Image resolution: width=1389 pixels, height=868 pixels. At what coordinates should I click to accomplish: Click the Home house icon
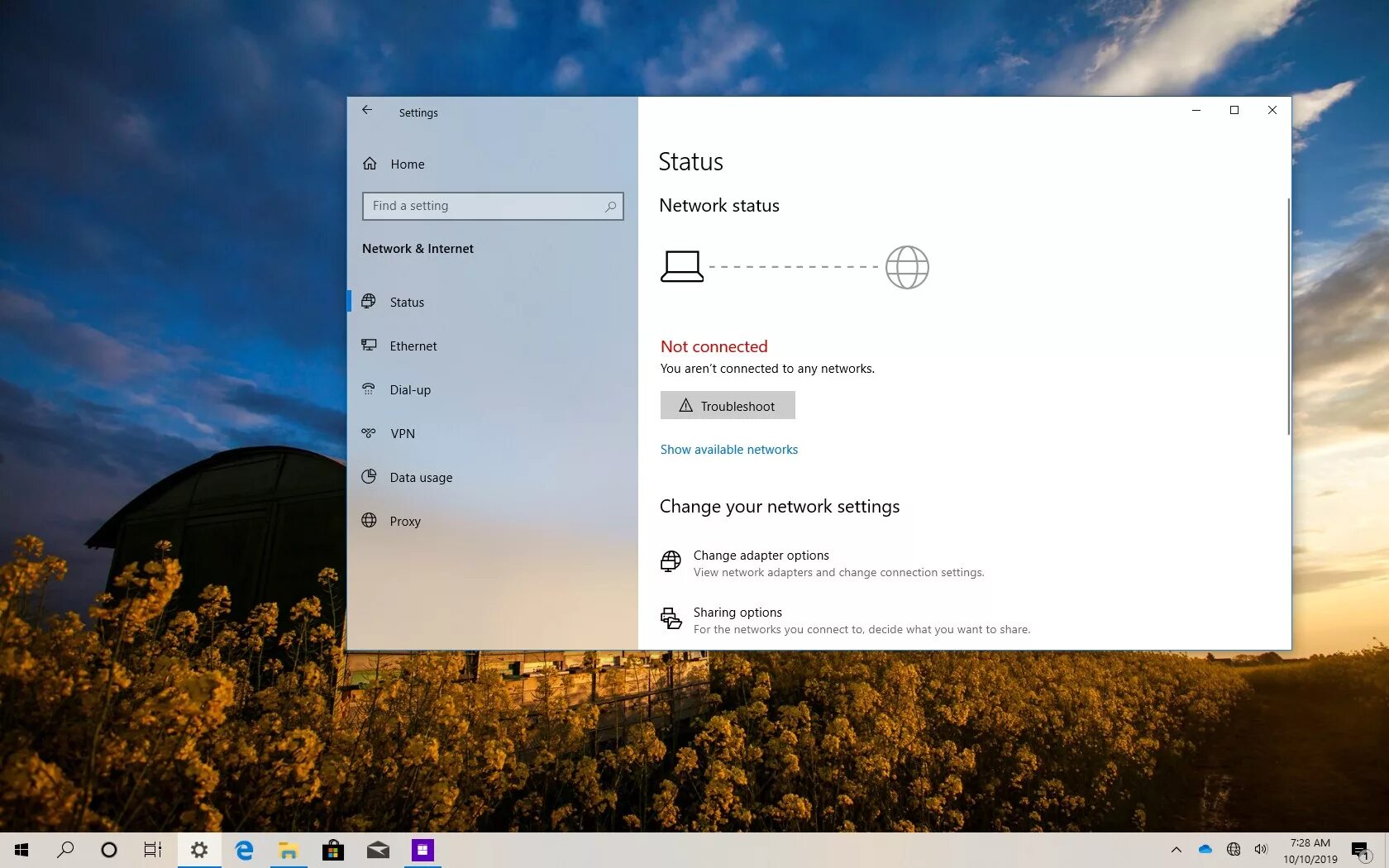click(x=370, y=163)
